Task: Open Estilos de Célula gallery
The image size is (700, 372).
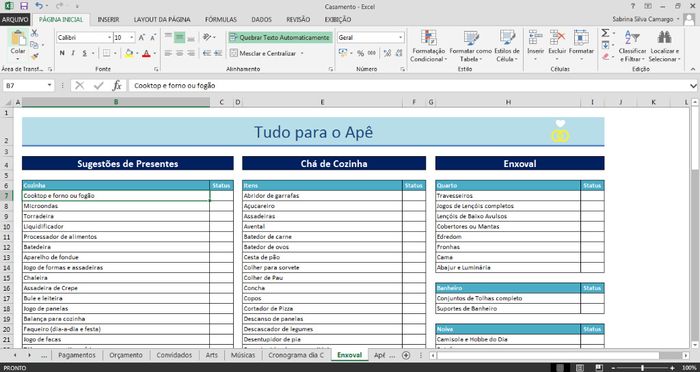Action: [507, 46]
